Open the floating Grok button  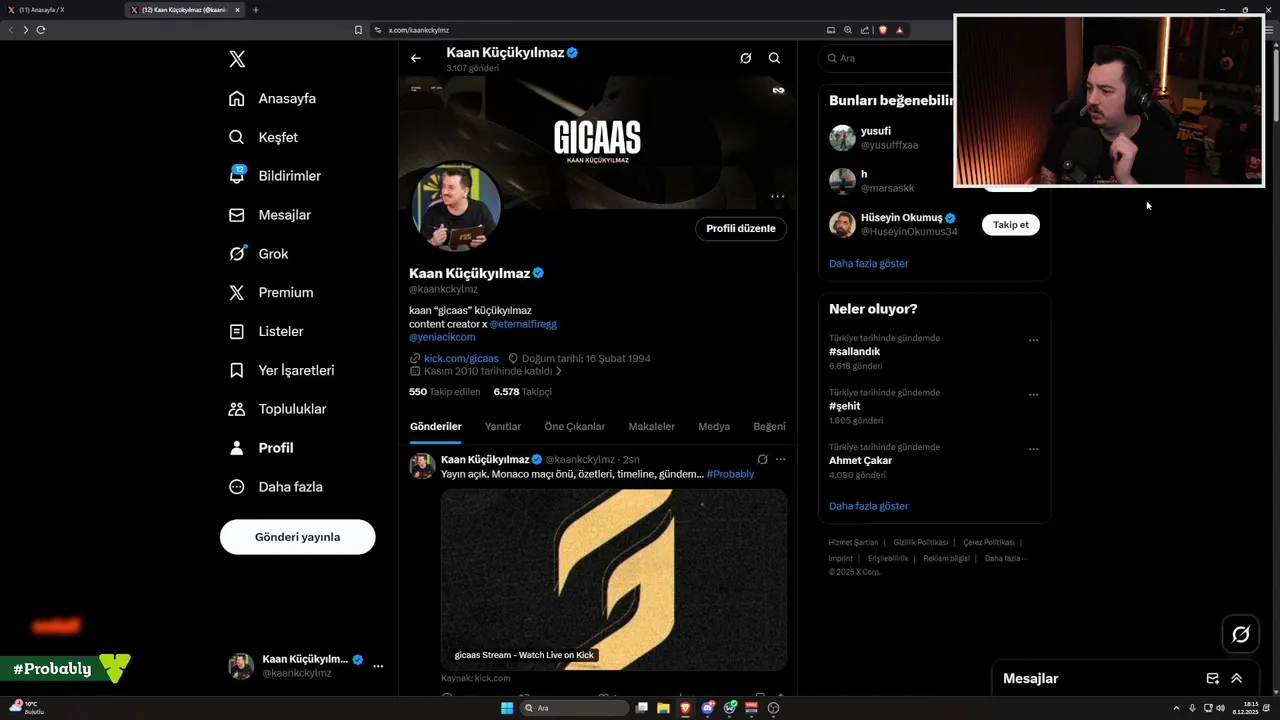coord(1241,634)
